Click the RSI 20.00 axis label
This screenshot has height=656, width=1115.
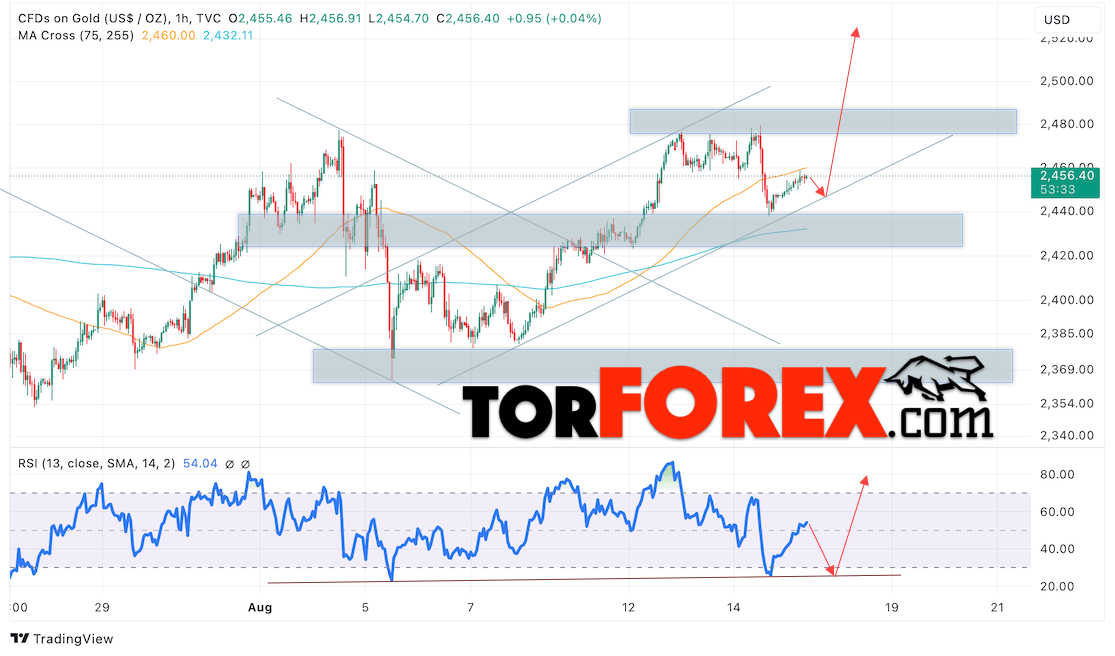coord(1057,586)
